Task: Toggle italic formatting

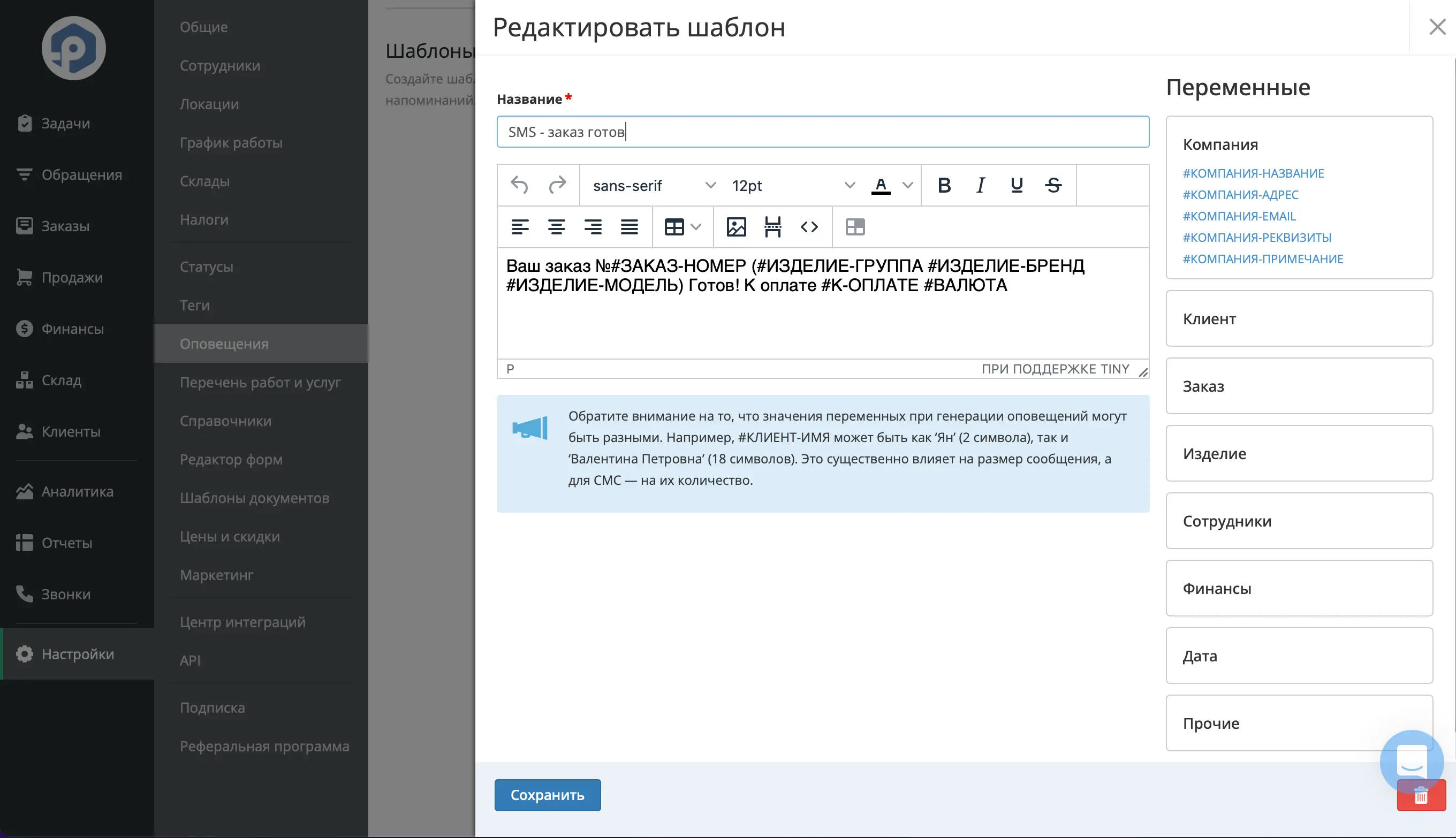Action: click(x=981, y=185)
